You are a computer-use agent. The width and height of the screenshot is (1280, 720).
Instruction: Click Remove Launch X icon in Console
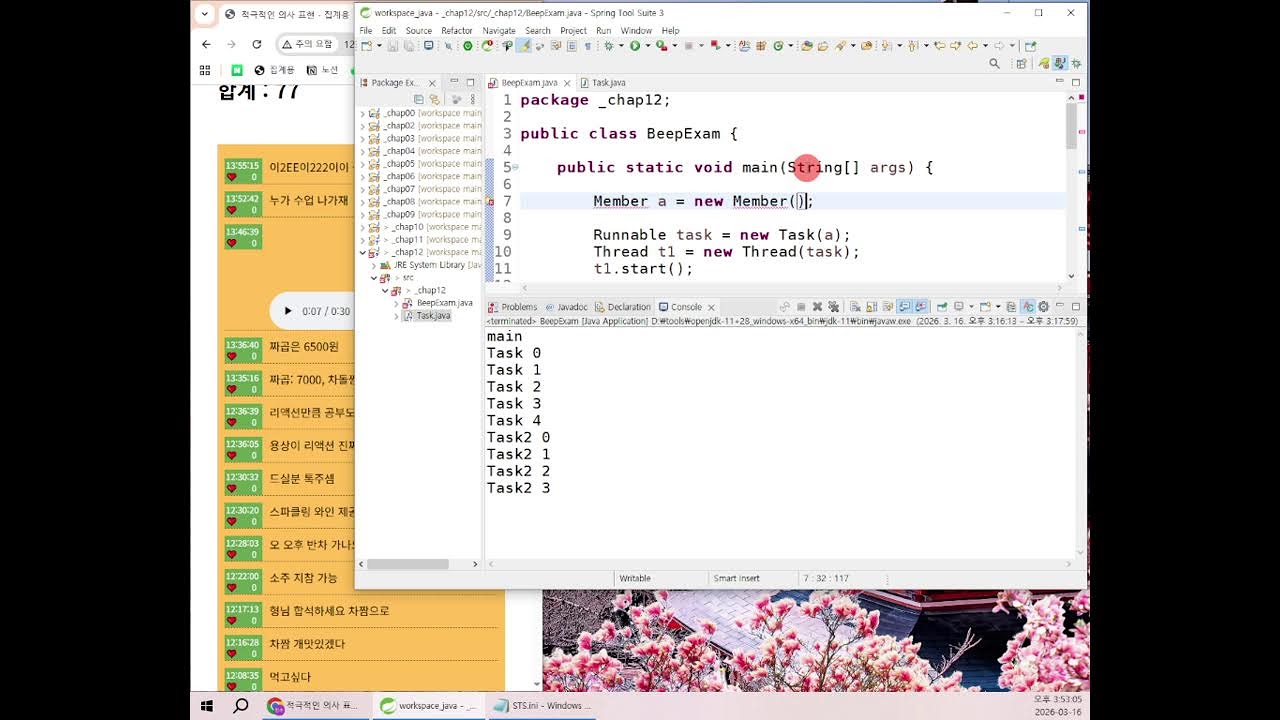pyautogui.click(x=817, y=307)
